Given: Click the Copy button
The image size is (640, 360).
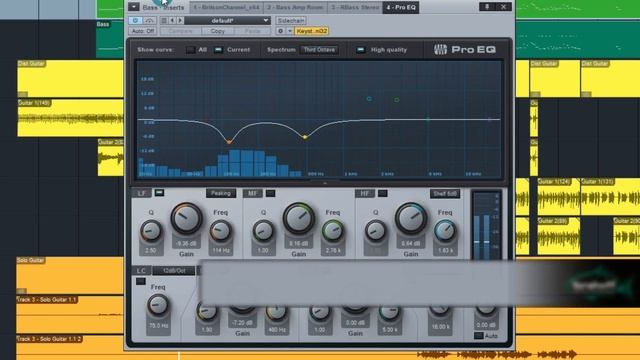Looking at the screenshot, I should pyautogui.click(x=218, y=31).
